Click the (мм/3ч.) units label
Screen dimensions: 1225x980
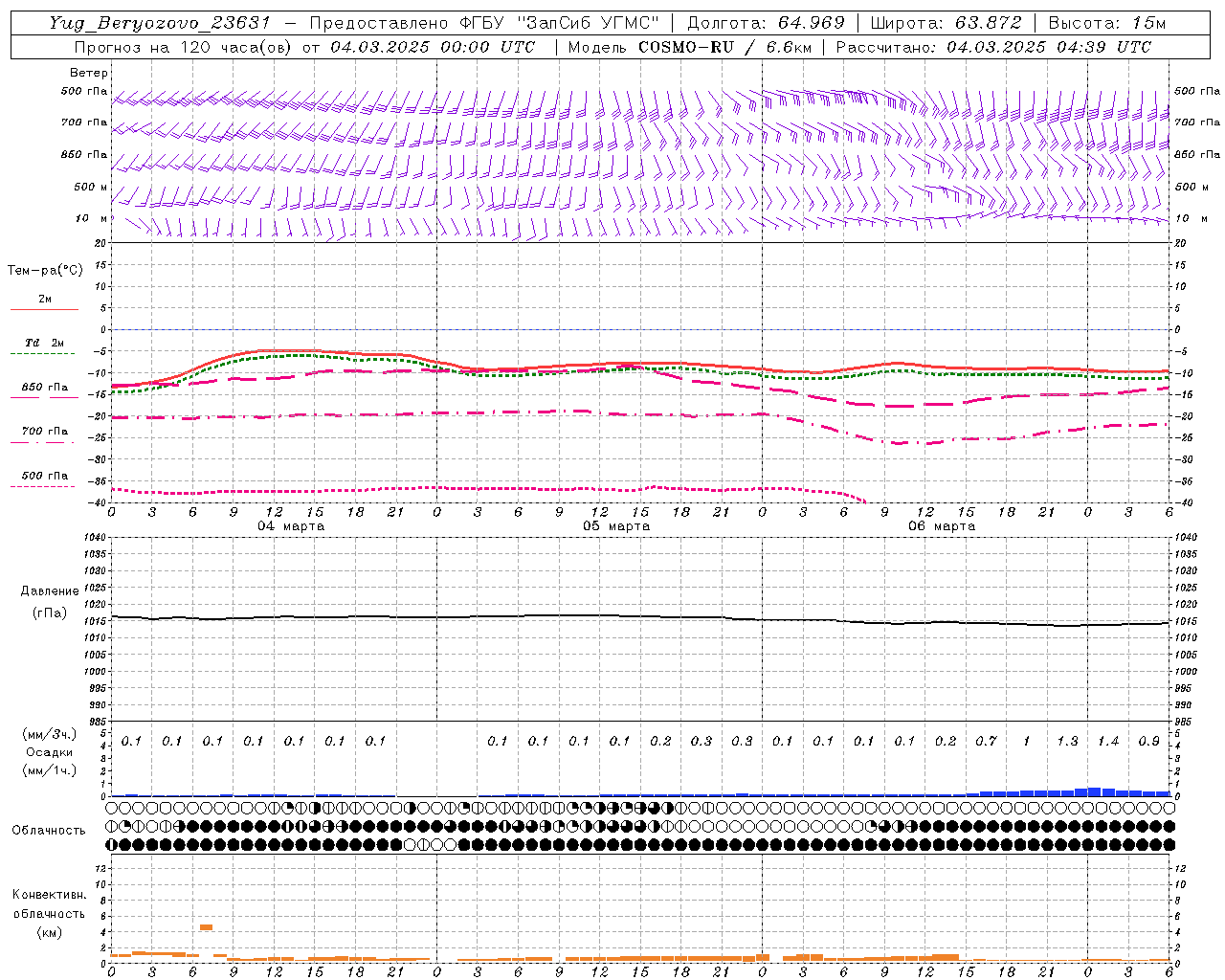[x=49, y=734]
